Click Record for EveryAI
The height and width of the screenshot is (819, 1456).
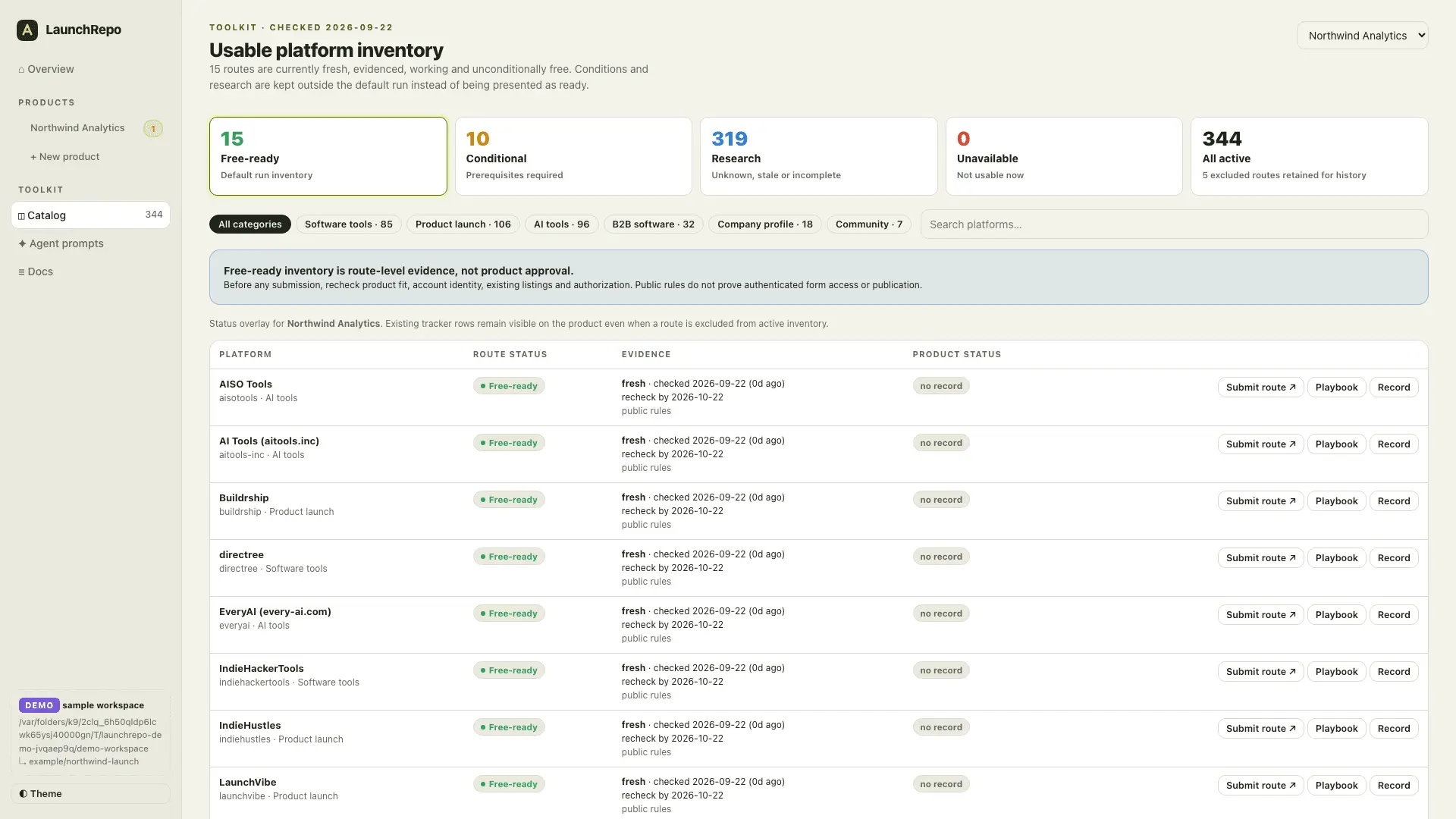pos(1393,615)
